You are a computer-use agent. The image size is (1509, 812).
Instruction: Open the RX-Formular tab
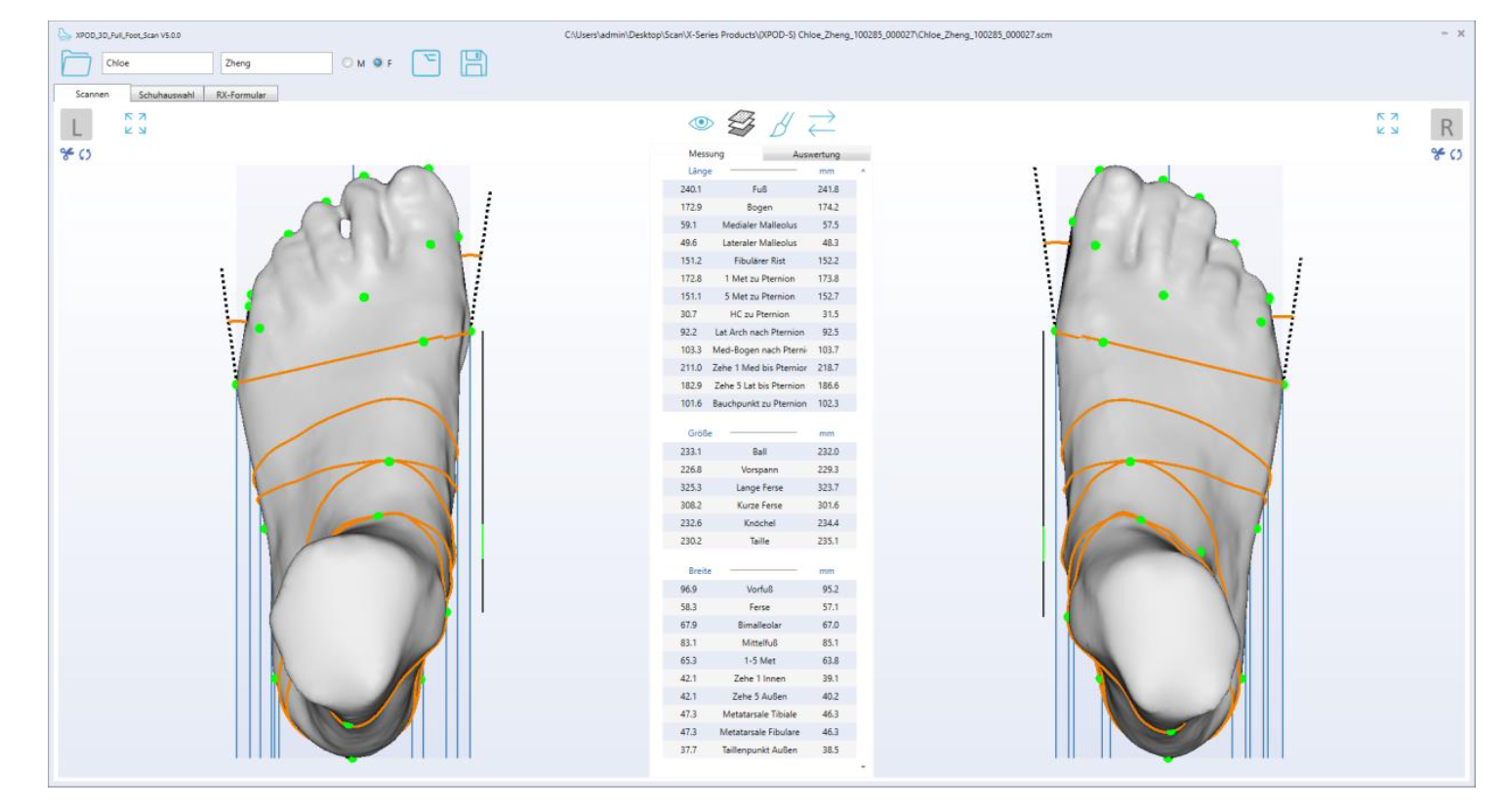click(x=241, y=95)
